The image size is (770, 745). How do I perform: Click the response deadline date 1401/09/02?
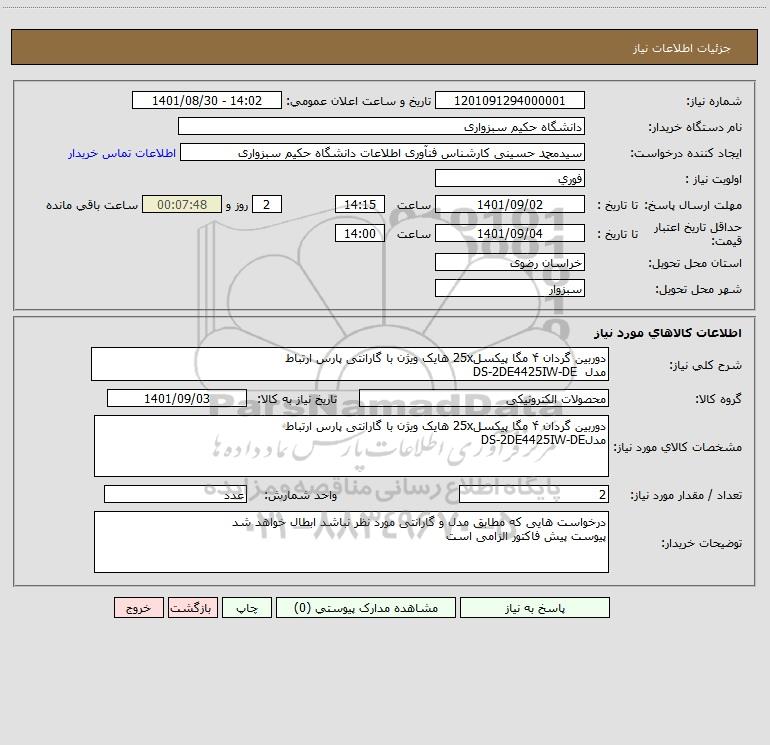click(x=510, y=204)
